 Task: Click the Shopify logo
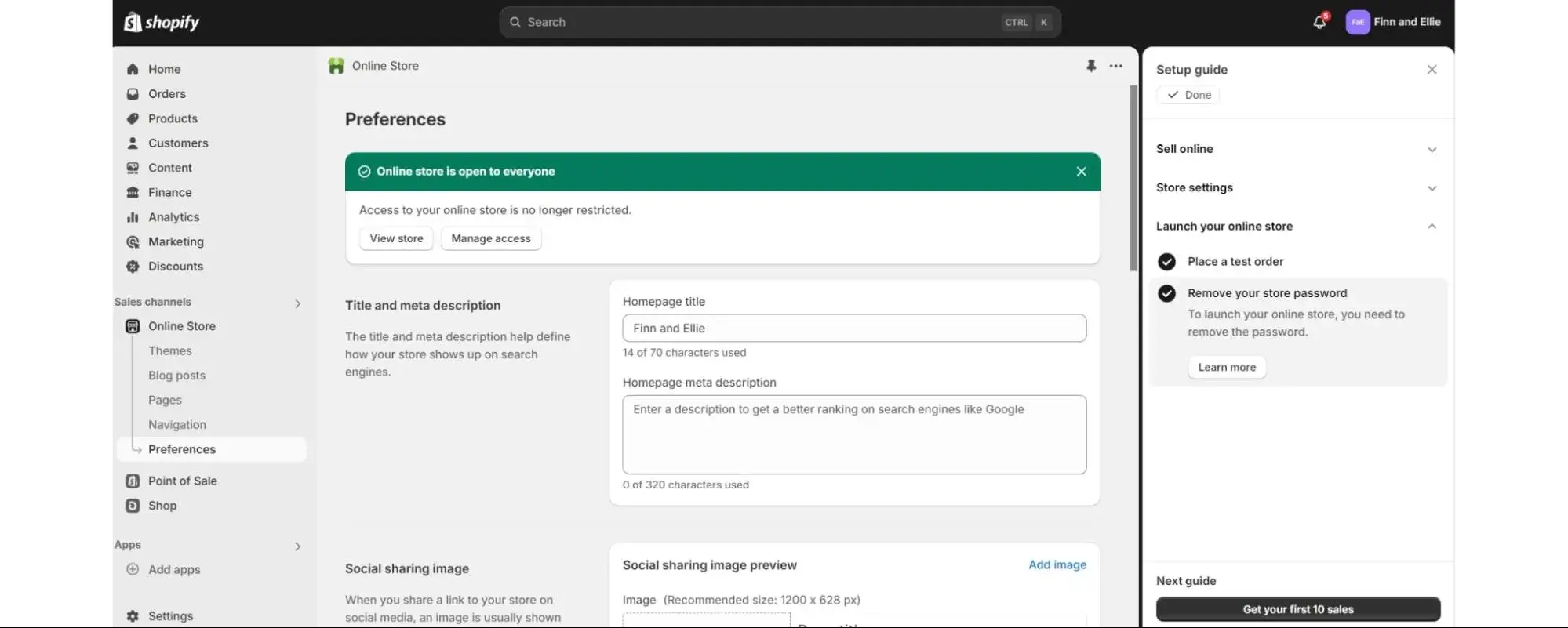162,22
